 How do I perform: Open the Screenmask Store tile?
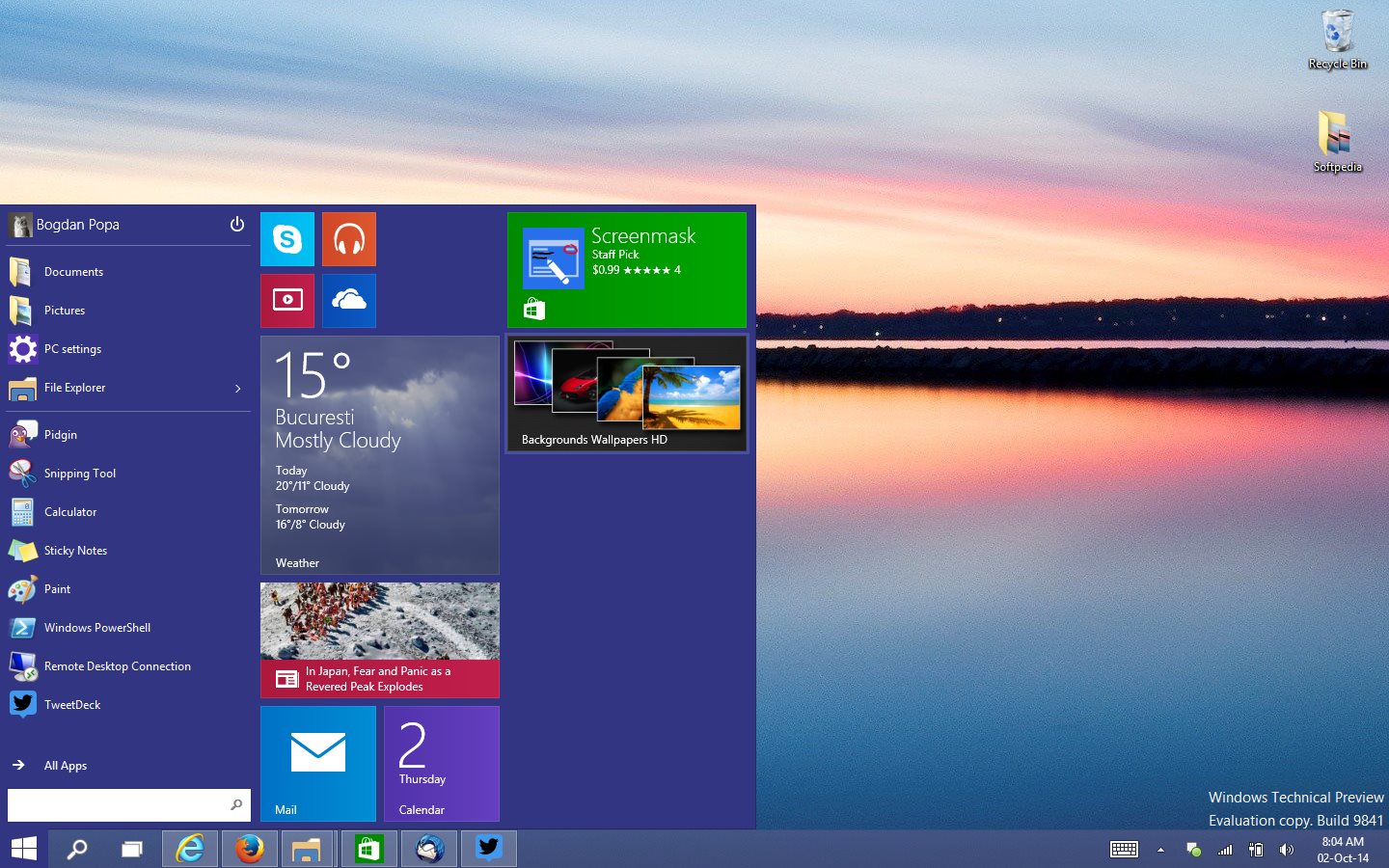pyautogui.click(x=627, y=270)
